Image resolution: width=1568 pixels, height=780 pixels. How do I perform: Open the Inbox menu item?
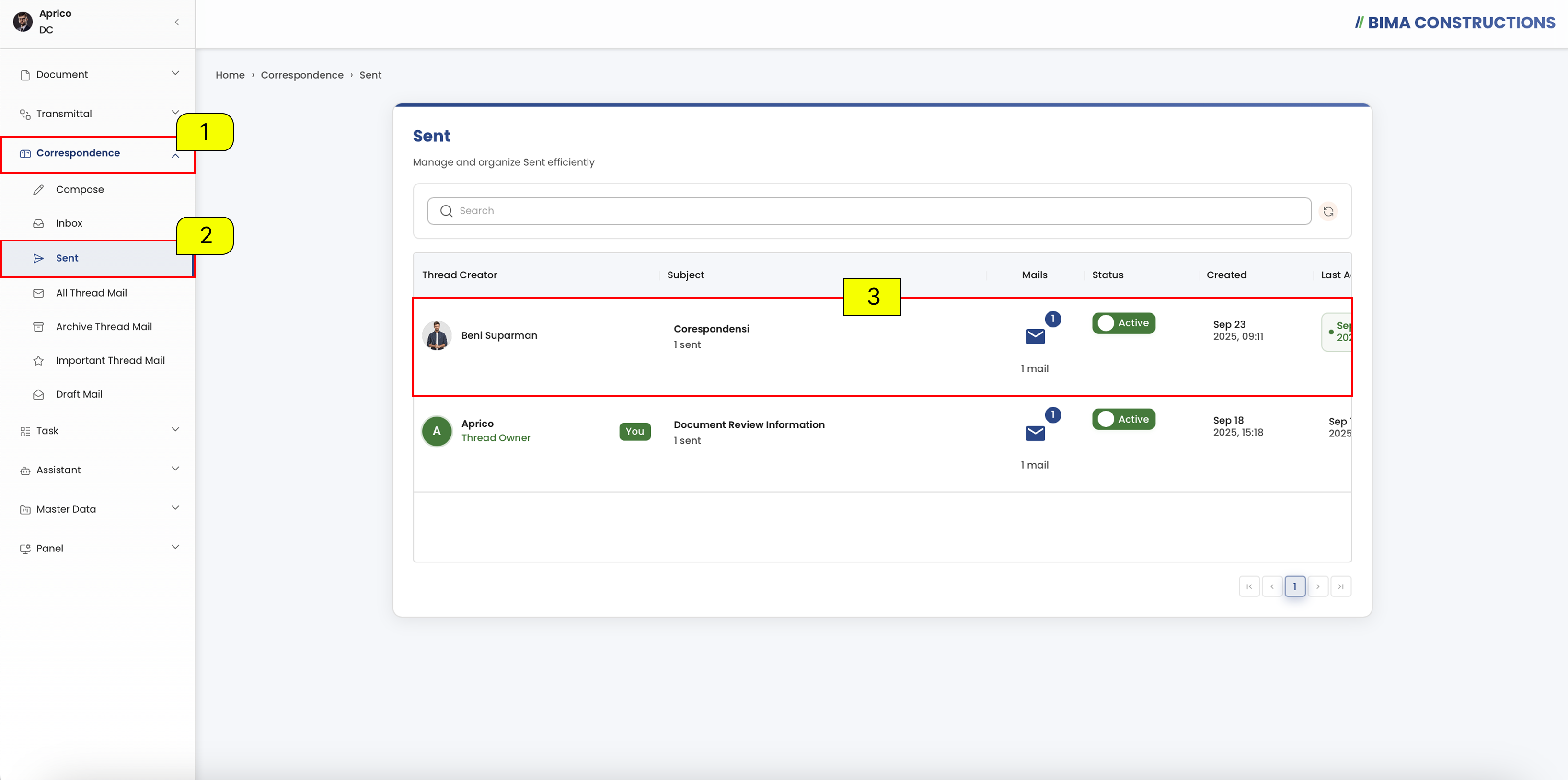pyautogui.click(x=97, y=223)
